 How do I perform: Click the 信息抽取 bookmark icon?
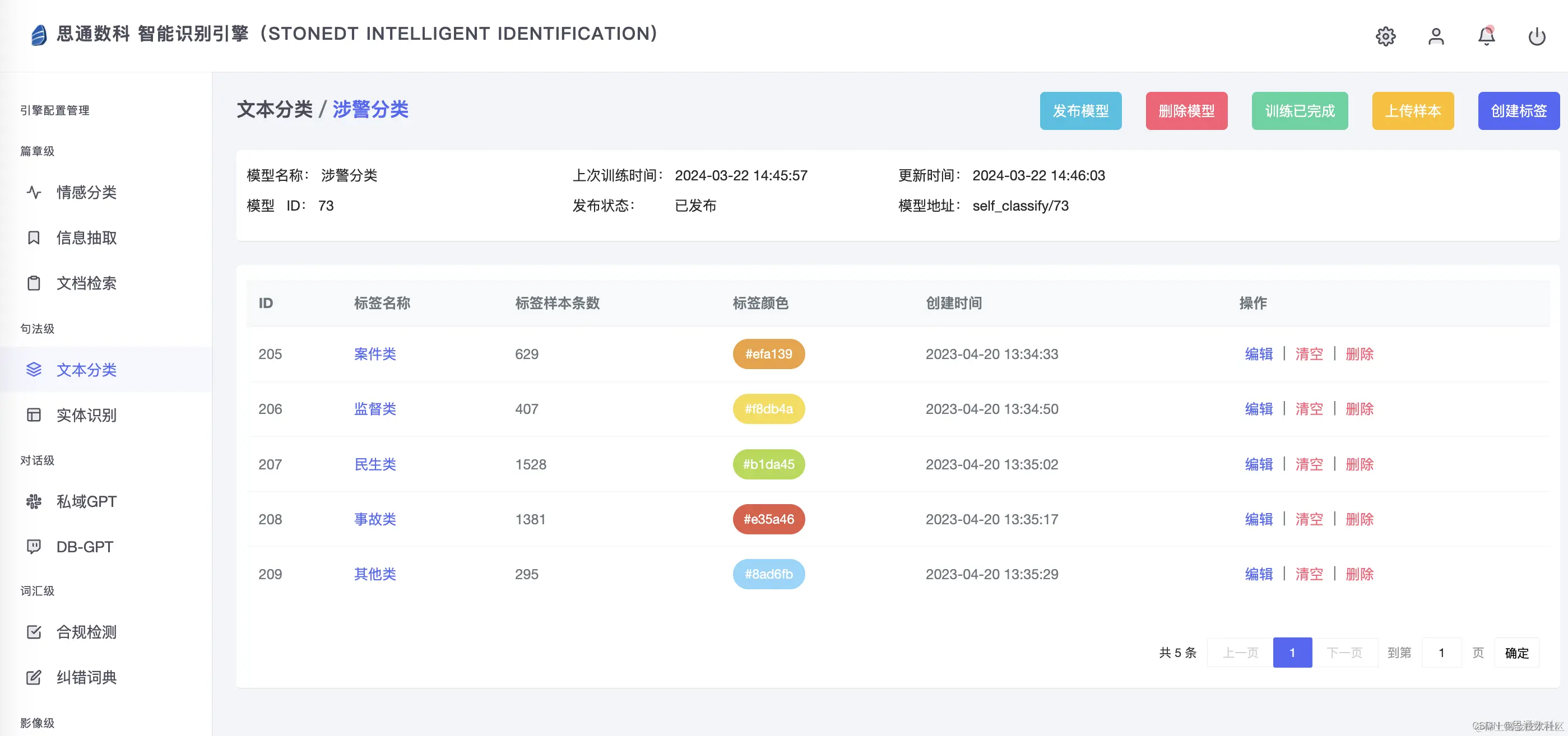(x=34, y=238)
